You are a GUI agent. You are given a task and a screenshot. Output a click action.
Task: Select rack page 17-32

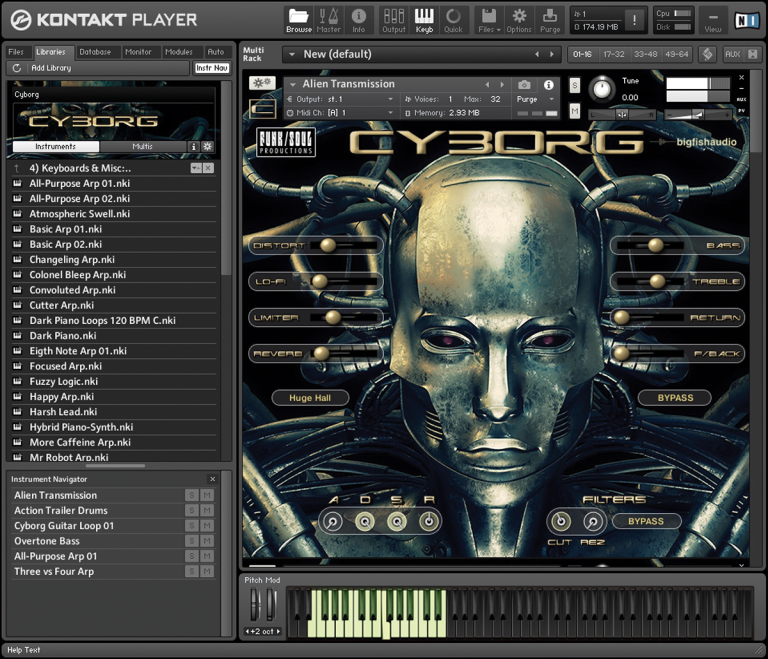click(614, 54)
